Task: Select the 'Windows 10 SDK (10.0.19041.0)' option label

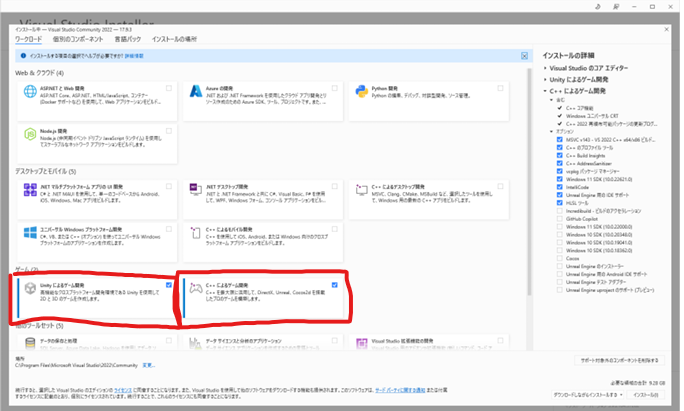Action: click(x=599, y=243)
